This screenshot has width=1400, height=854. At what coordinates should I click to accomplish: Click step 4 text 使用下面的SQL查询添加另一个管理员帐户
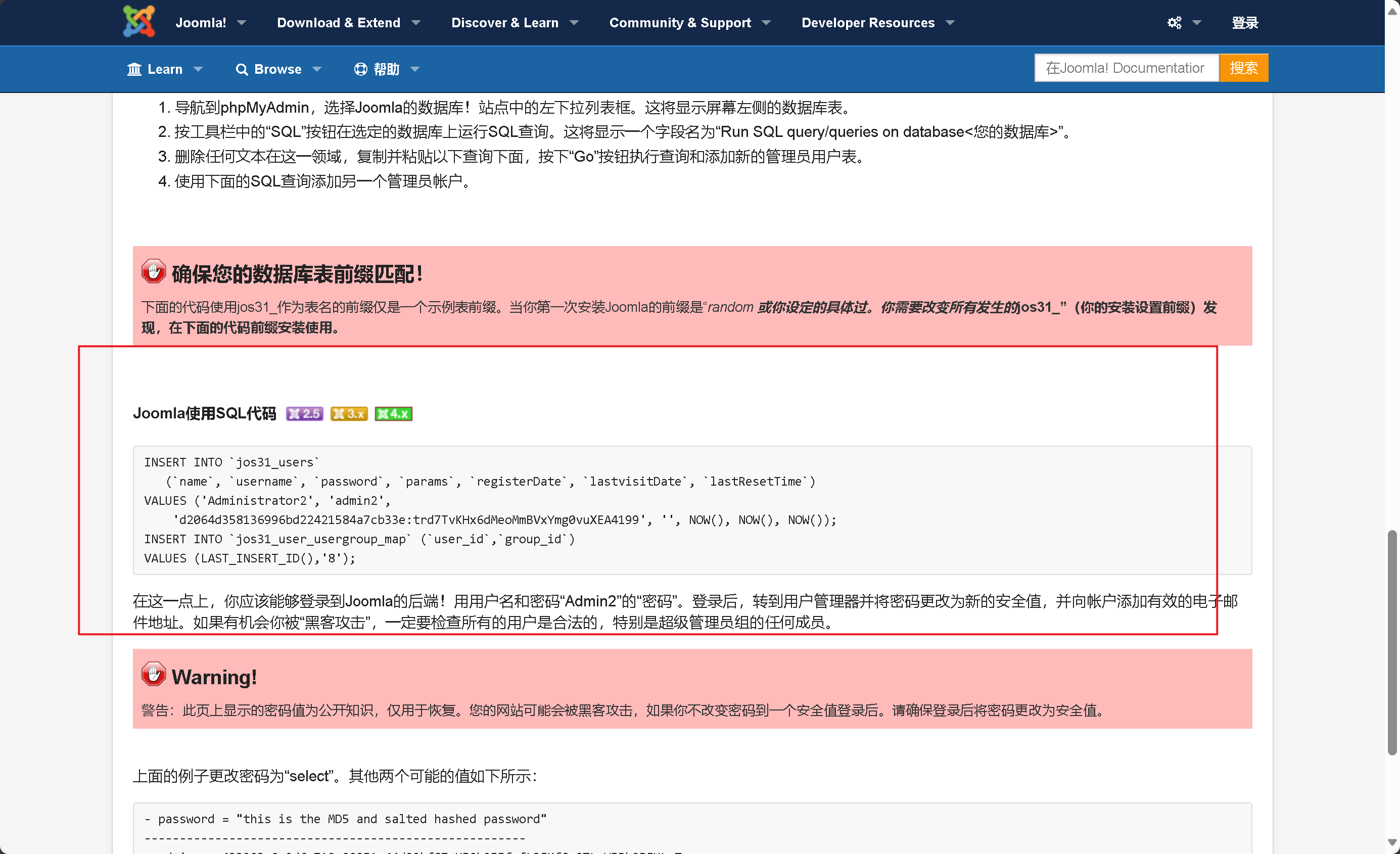(x=324, y=181)
